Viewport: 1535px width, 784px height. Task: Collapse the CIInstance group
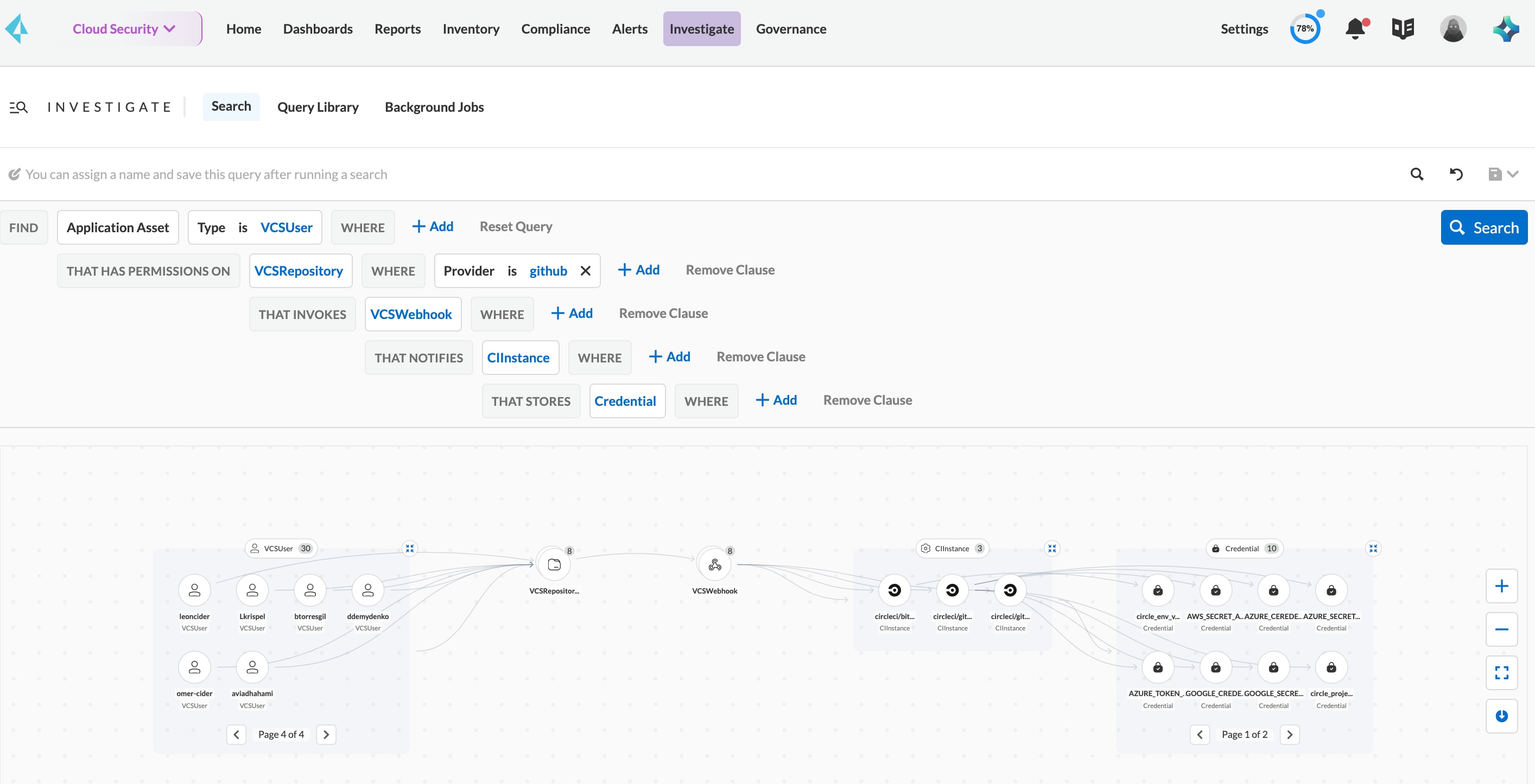[1052, 548]
